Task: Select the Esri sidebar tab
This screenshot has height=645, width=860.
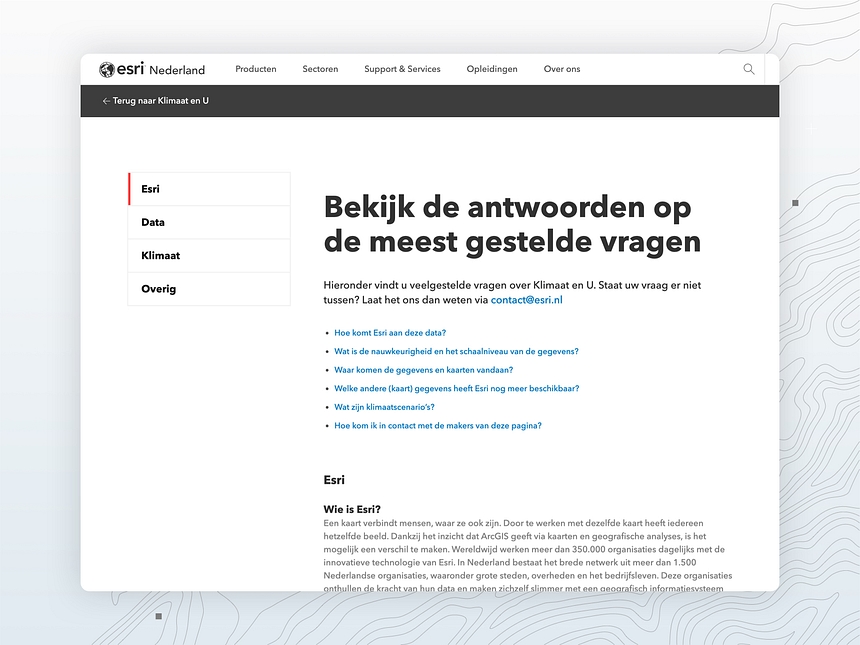Action: 209,189
